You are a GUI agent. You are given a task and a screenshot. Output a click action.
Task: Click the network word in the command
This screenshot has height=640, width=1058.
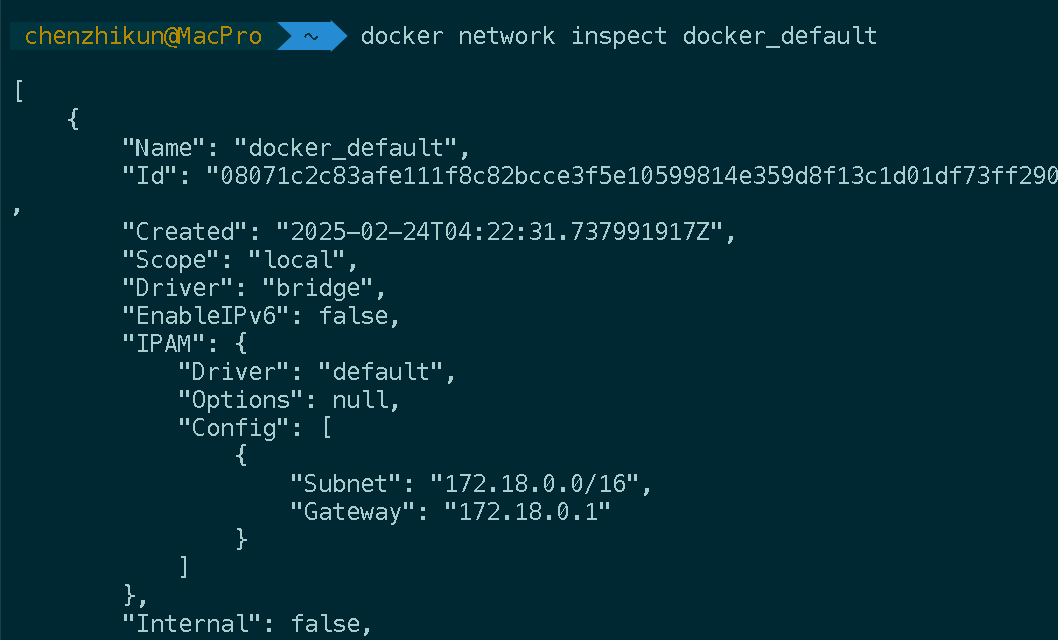point(506,36)
